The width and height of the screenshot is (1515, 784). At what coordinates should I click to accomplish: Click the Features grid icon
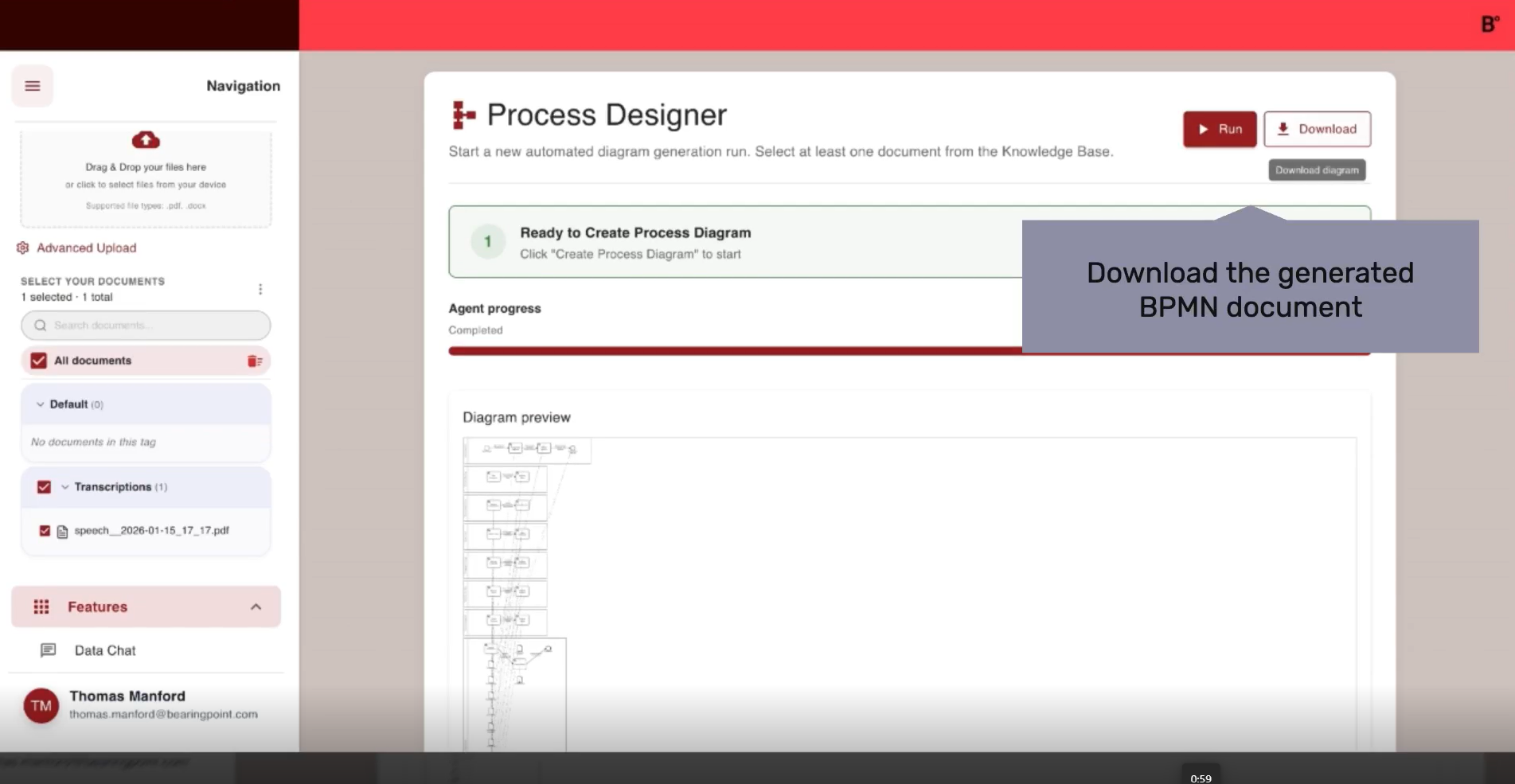coord(41,607)
